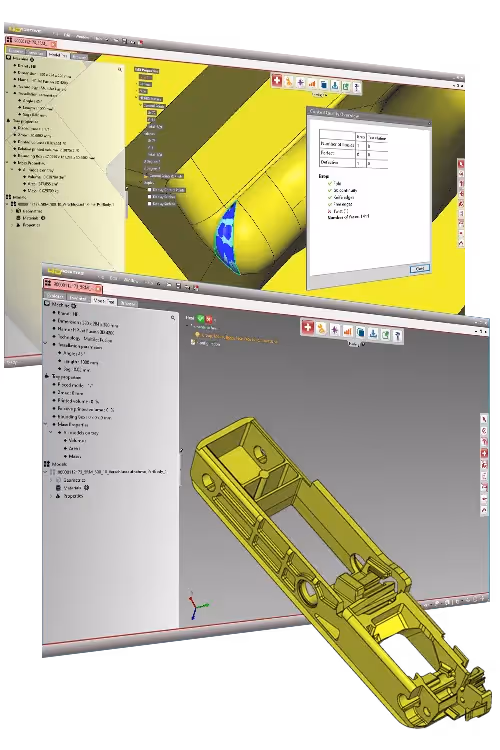Image resolution: width=500 pixels, height=750 pixels.
Task: Click the orange bar-chart icon in the upper window toolbar
Action: click(312, 84)
